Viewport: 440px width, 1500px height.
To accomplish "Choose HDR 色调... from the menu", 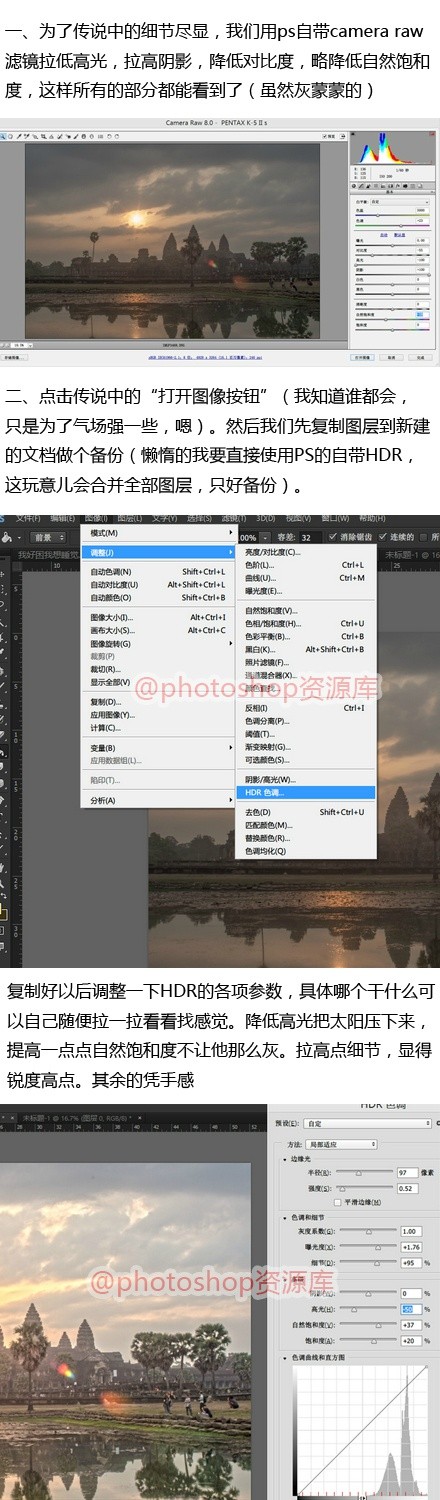I will click(305, 792).
